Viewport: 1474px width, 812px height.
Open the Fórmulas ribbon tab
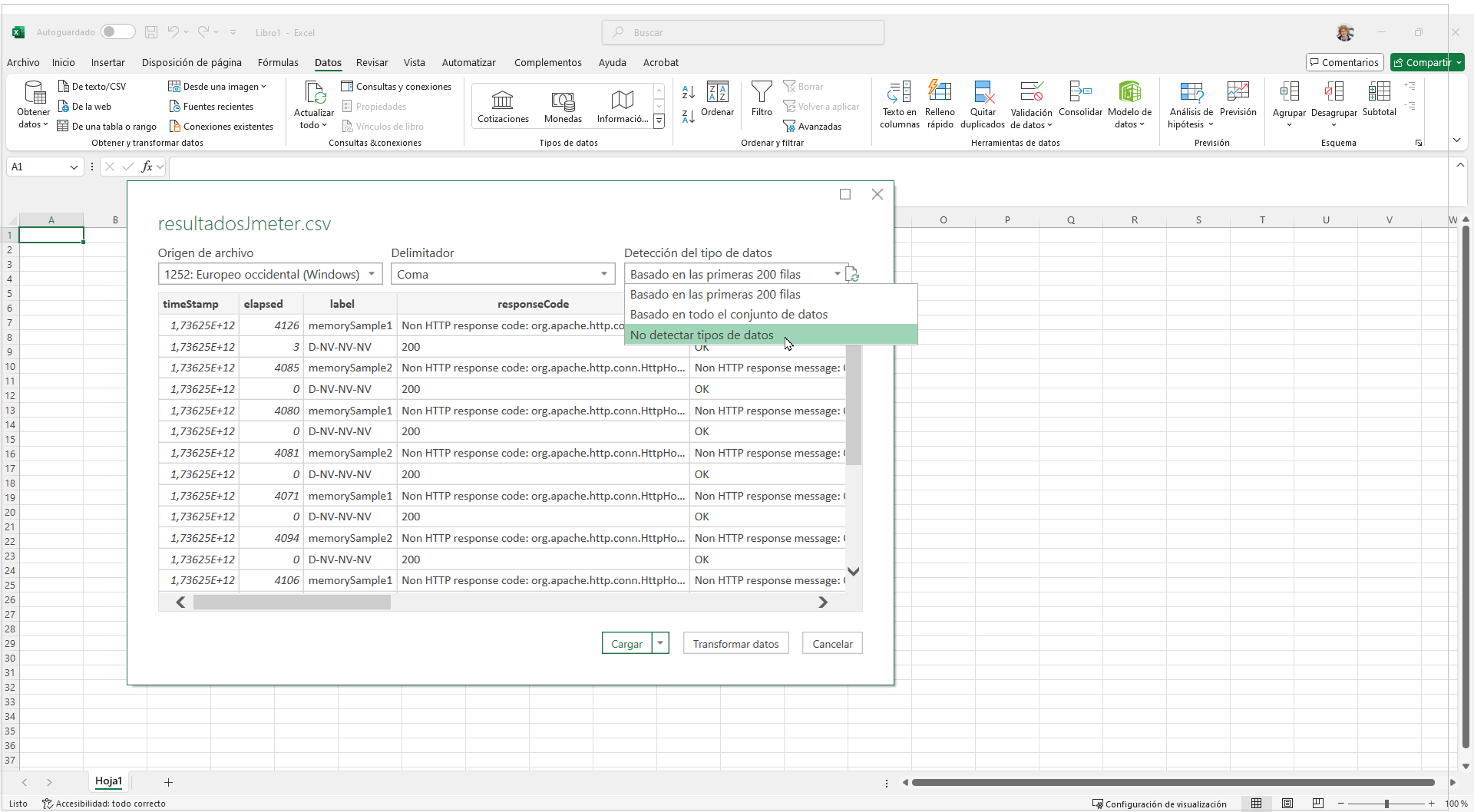click(x=278, y=63)
